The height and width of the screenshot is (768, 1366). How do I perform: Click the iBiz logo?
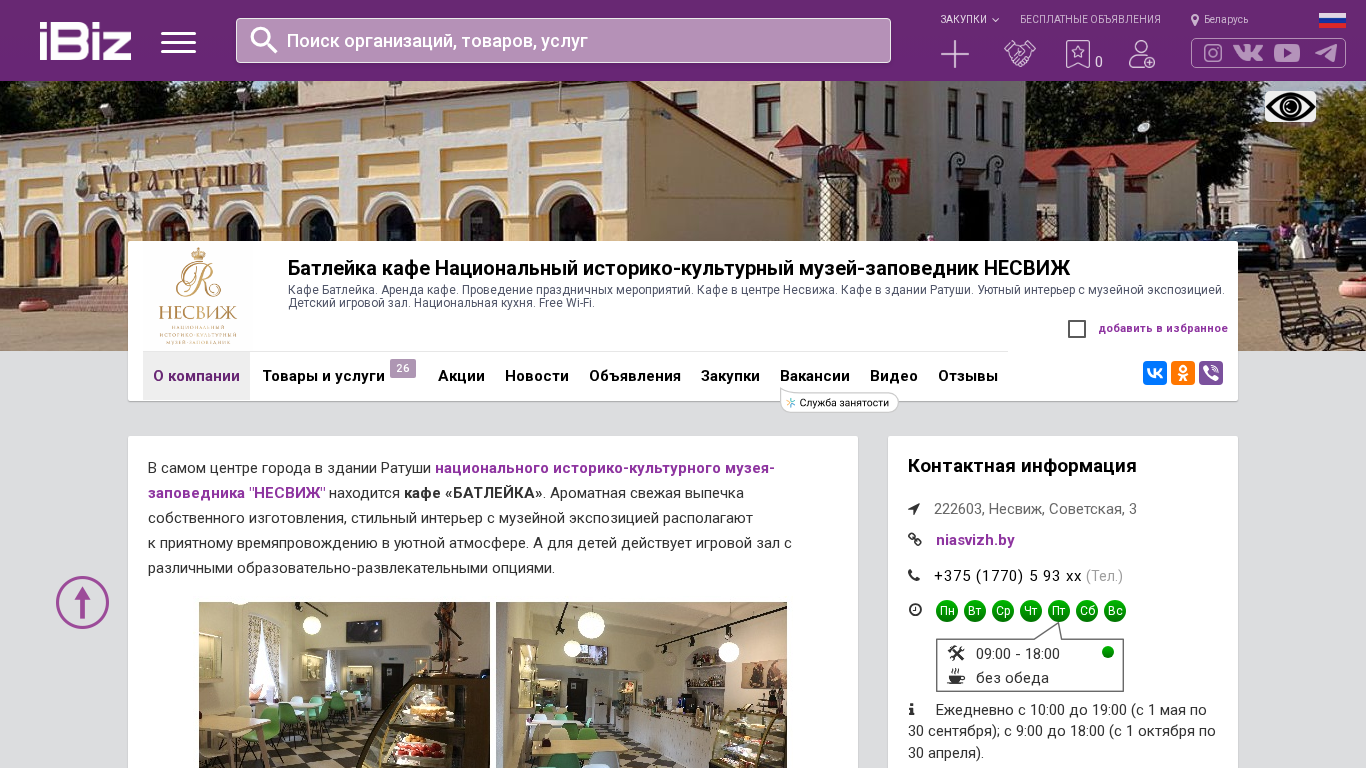tap(85, 41)
